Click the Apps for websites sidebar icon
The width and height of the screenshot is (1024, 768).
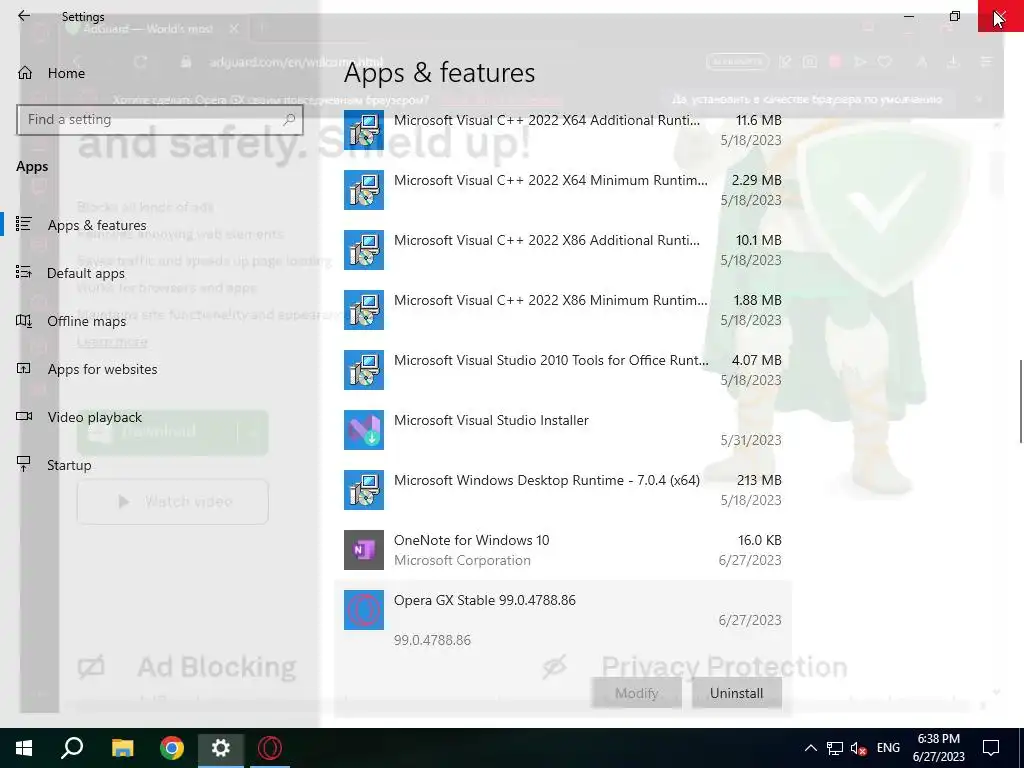tap(24, 368)
